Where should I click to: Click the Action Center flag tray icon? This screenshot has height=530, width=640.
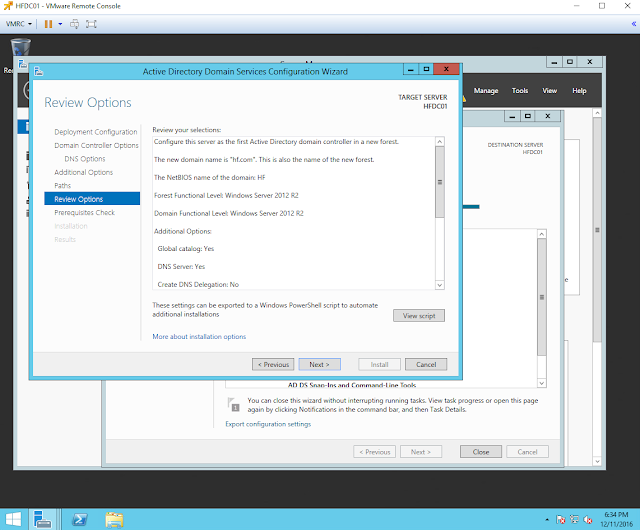pyautogui.click(x=561, y=519)
